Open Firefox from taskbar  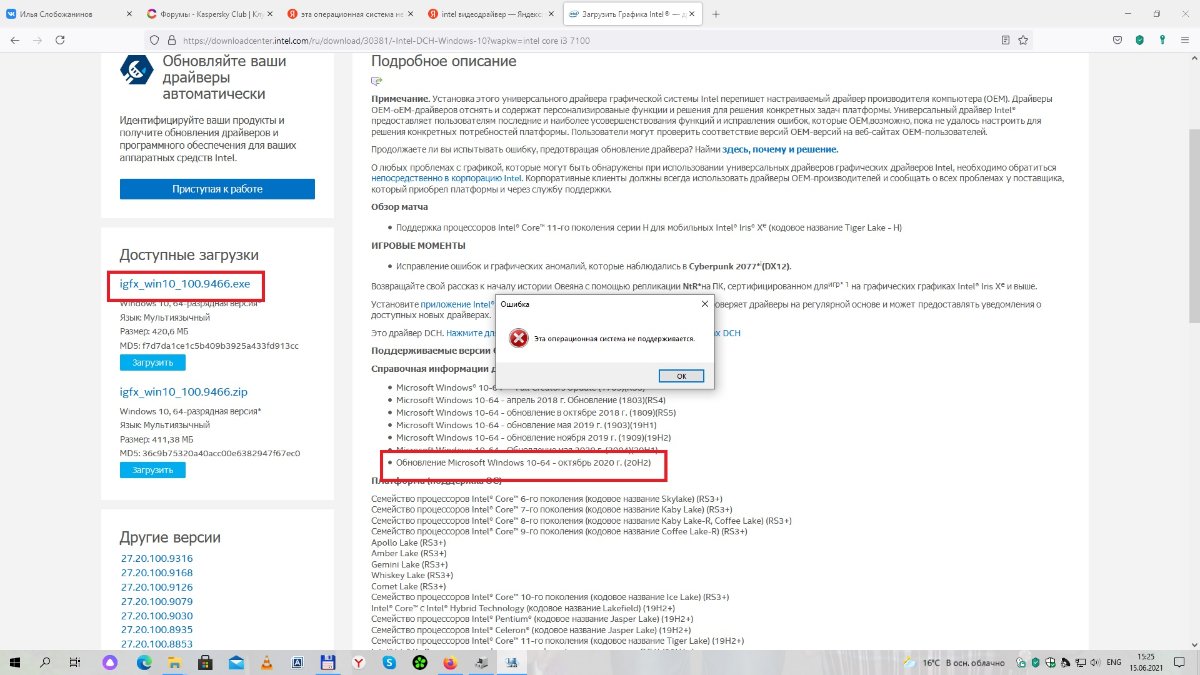click(x=449, y=661)
